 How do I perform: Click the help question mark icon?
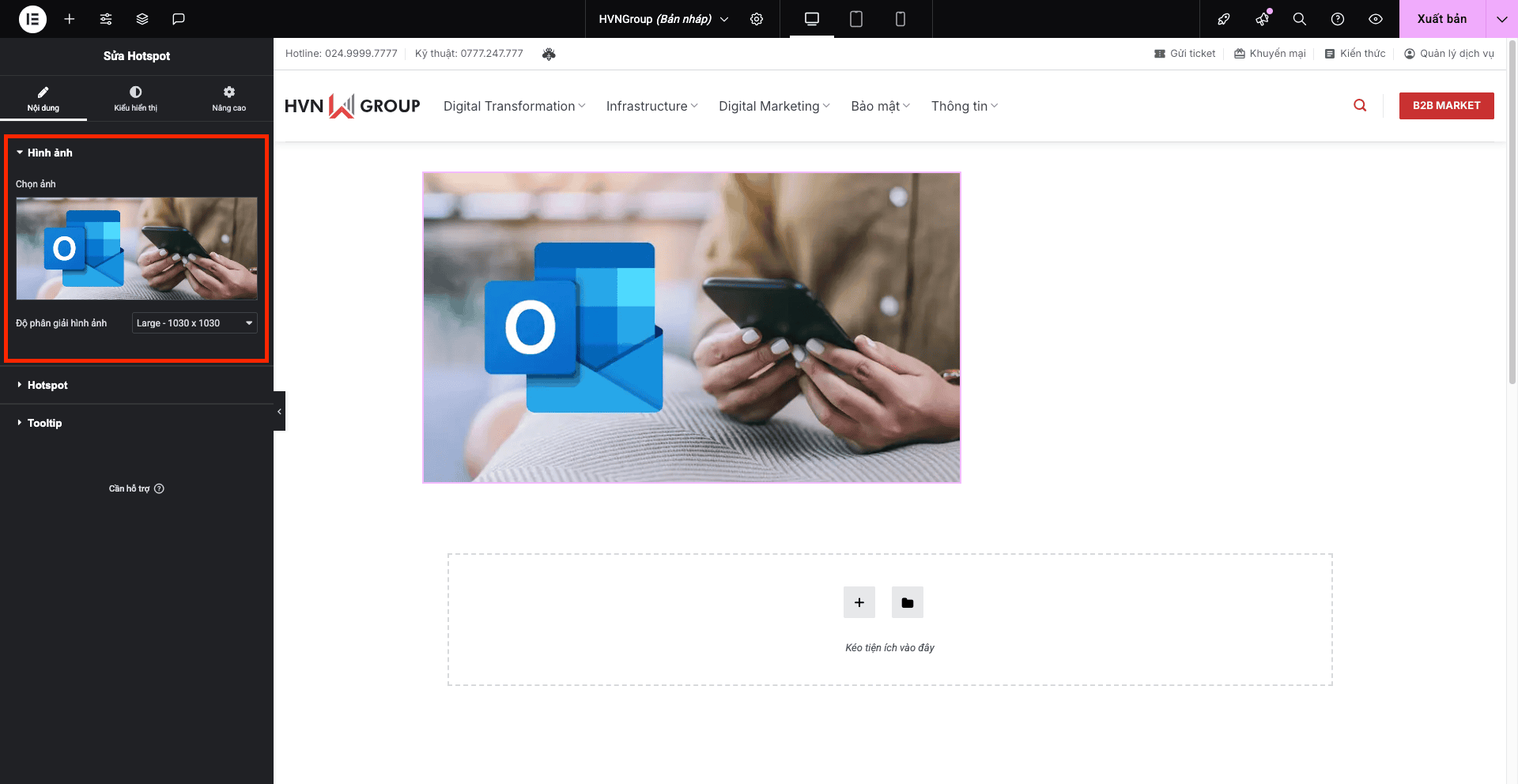(x=1338, y=19)
